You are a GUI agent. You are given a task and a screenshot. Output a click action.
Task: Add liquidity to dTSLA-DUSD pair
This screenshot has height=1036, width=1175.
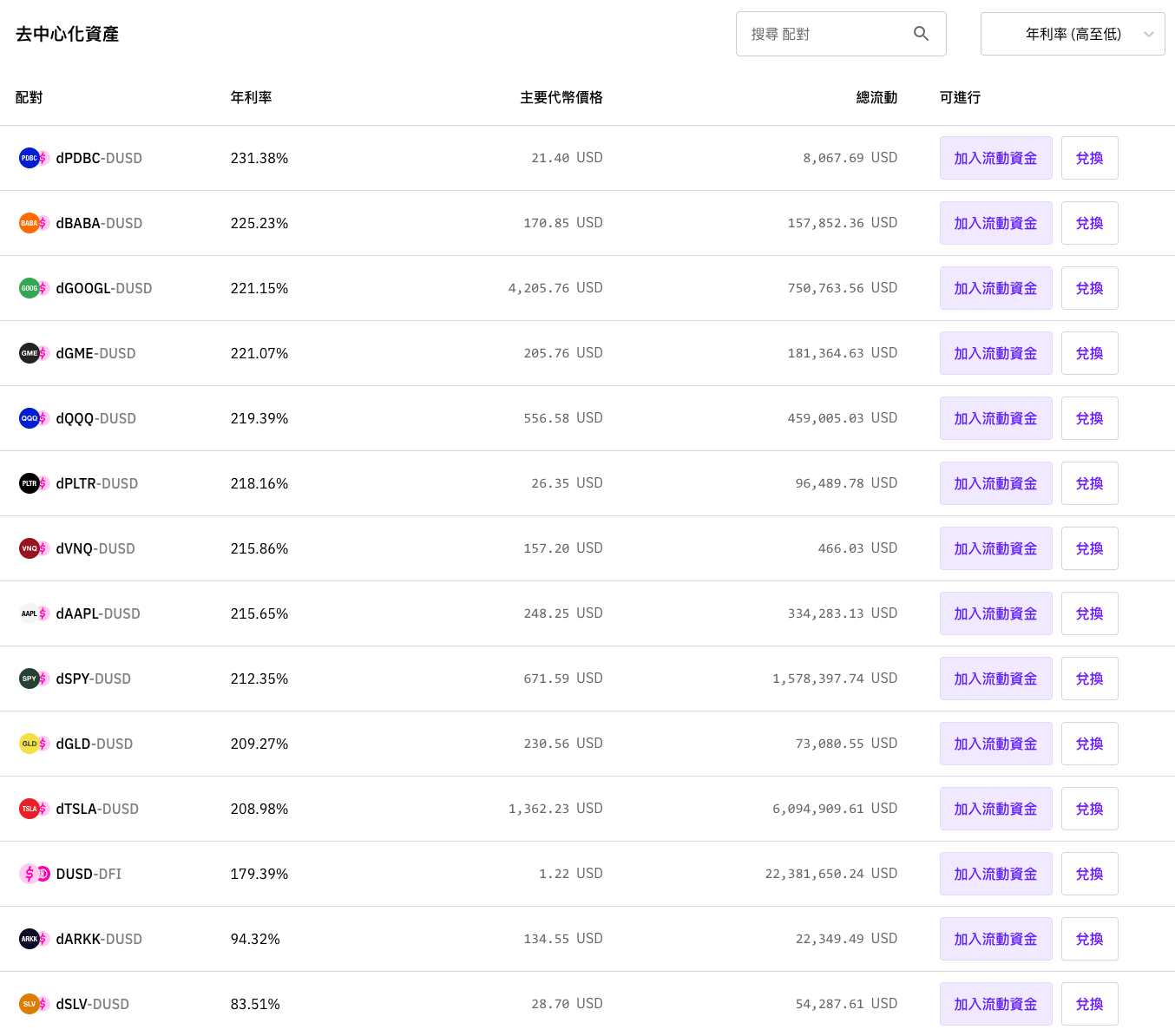(x=995, y=809)
